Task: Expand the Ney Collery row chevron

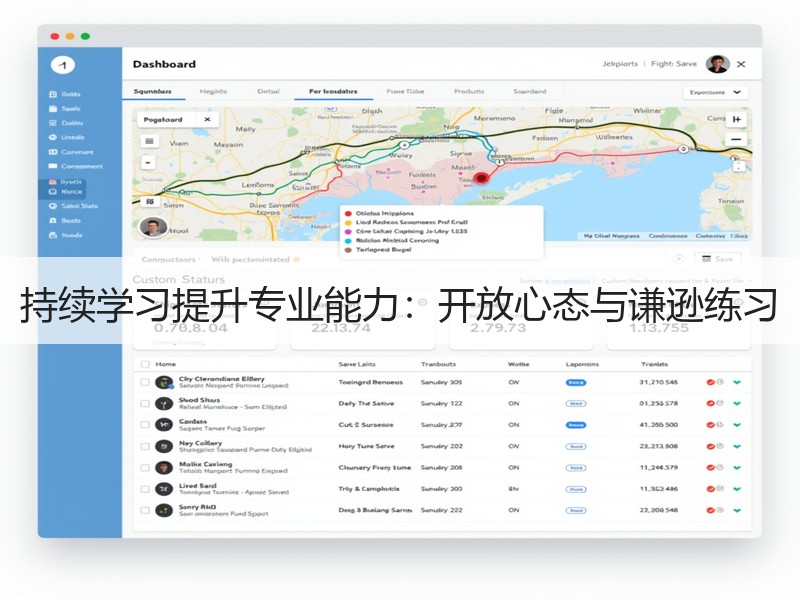Action: pyautogui.click(x=737, y=446)
